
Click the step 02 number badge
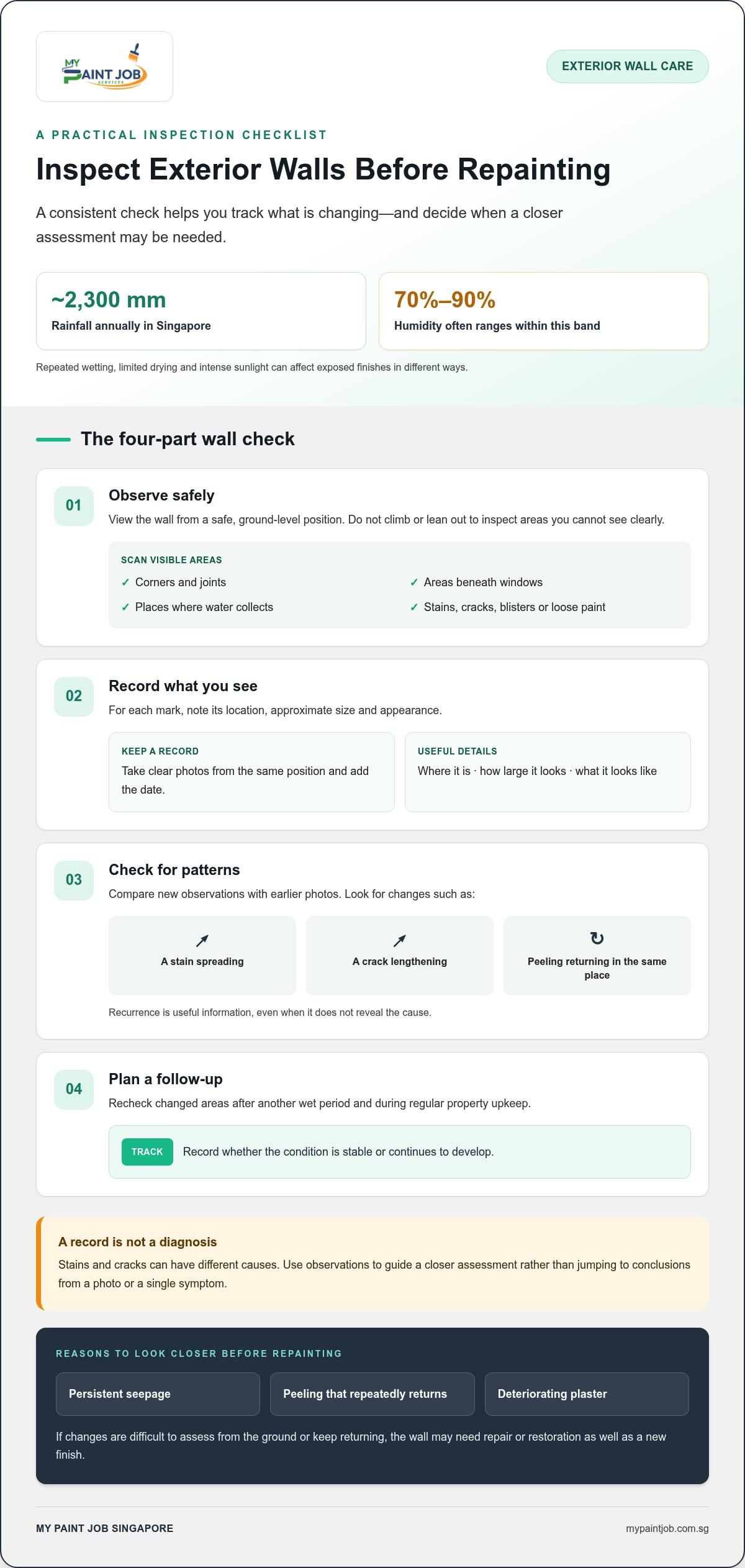(74, 696)
